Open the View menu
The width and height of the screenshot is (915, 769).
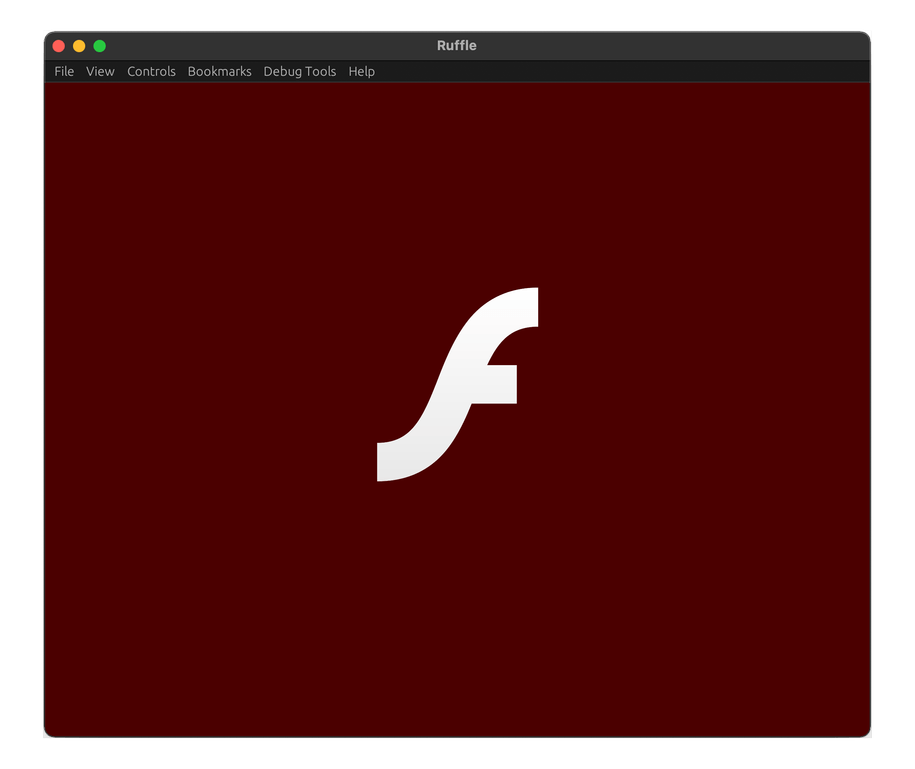coord(99,71)
